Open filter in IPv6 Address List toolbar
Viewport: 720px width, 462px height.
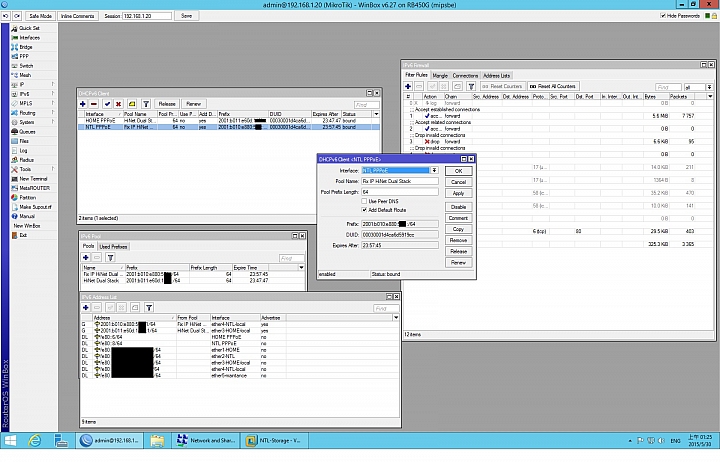(149, 307)
